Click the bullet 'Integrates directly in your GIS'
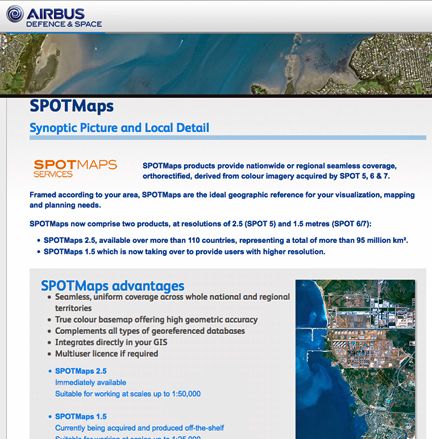The width and height of the screenshot is (432, 439). (111, 342)
